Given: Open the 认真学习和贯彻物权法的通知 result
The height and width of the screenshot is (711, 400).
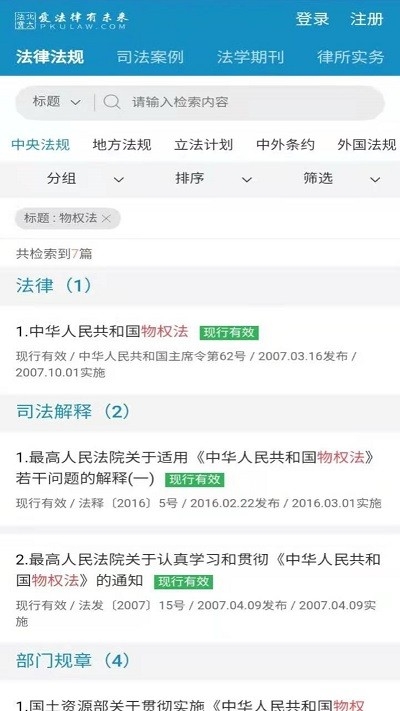Looking at the screenshot, I should [198, 570].
